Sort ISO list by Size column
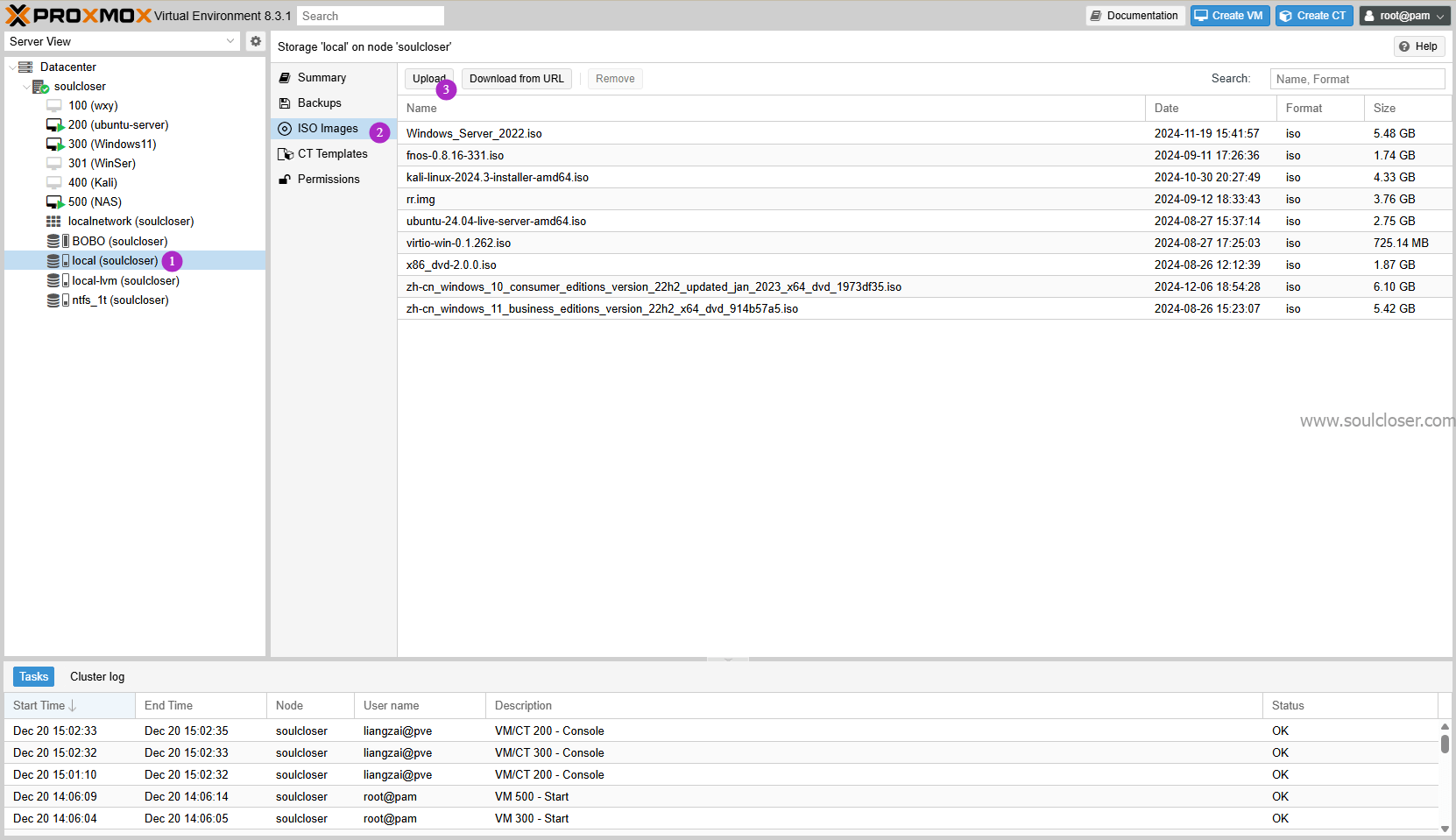Image resolution: width=1456 pixels, height=840 pixels. pyautogui.click(x=1408, y=108)
